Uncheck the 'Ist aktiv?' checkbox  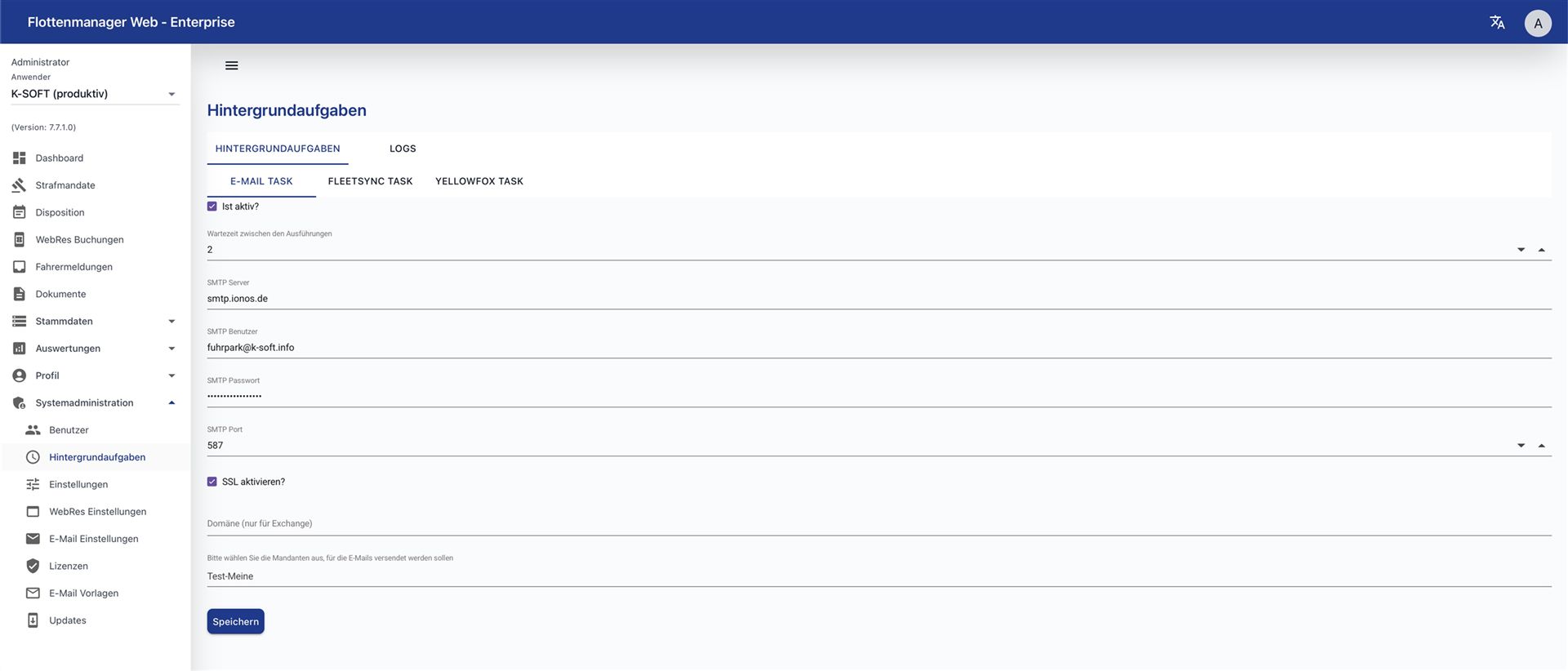tap(212, 207)
